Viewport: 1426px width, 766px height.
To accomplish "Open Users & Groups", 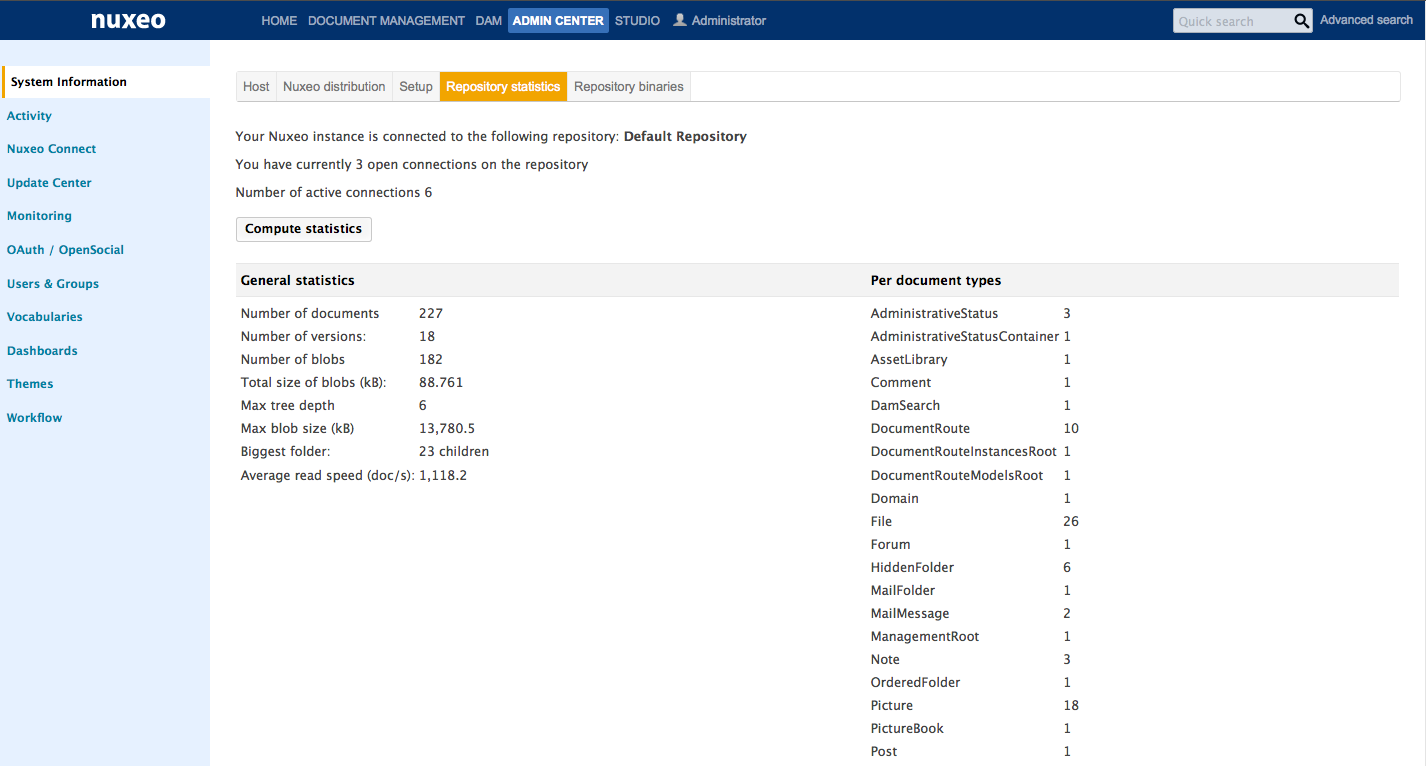I will (x=53, y=284).
